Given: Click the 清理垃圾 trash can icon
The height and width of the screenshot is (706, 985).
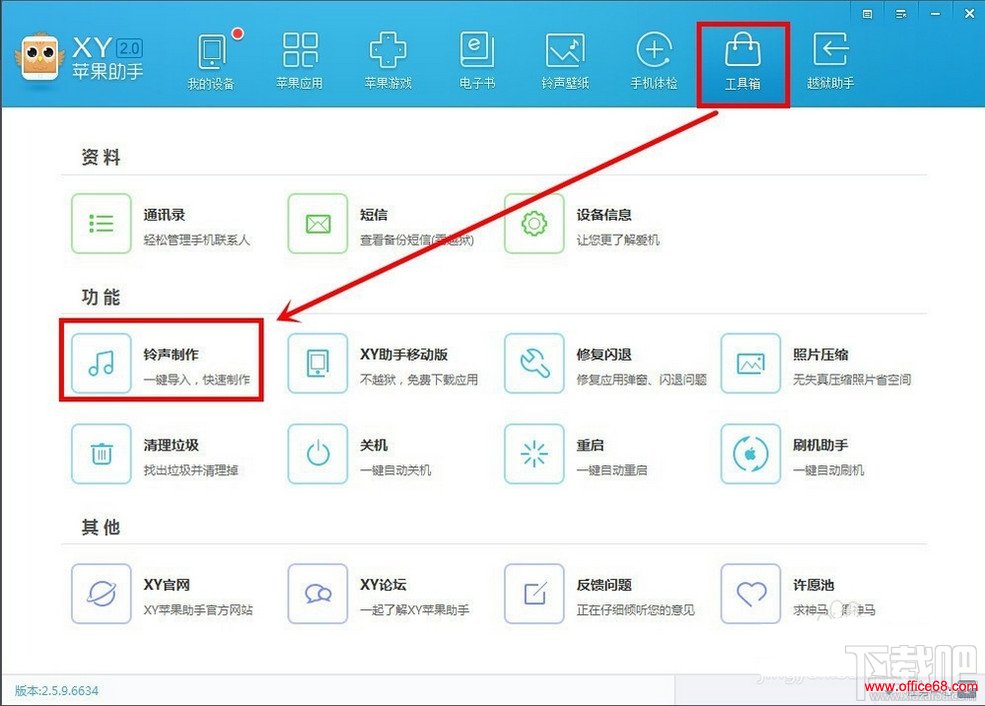Looking at the screenshot, I should tap(101, 453).
